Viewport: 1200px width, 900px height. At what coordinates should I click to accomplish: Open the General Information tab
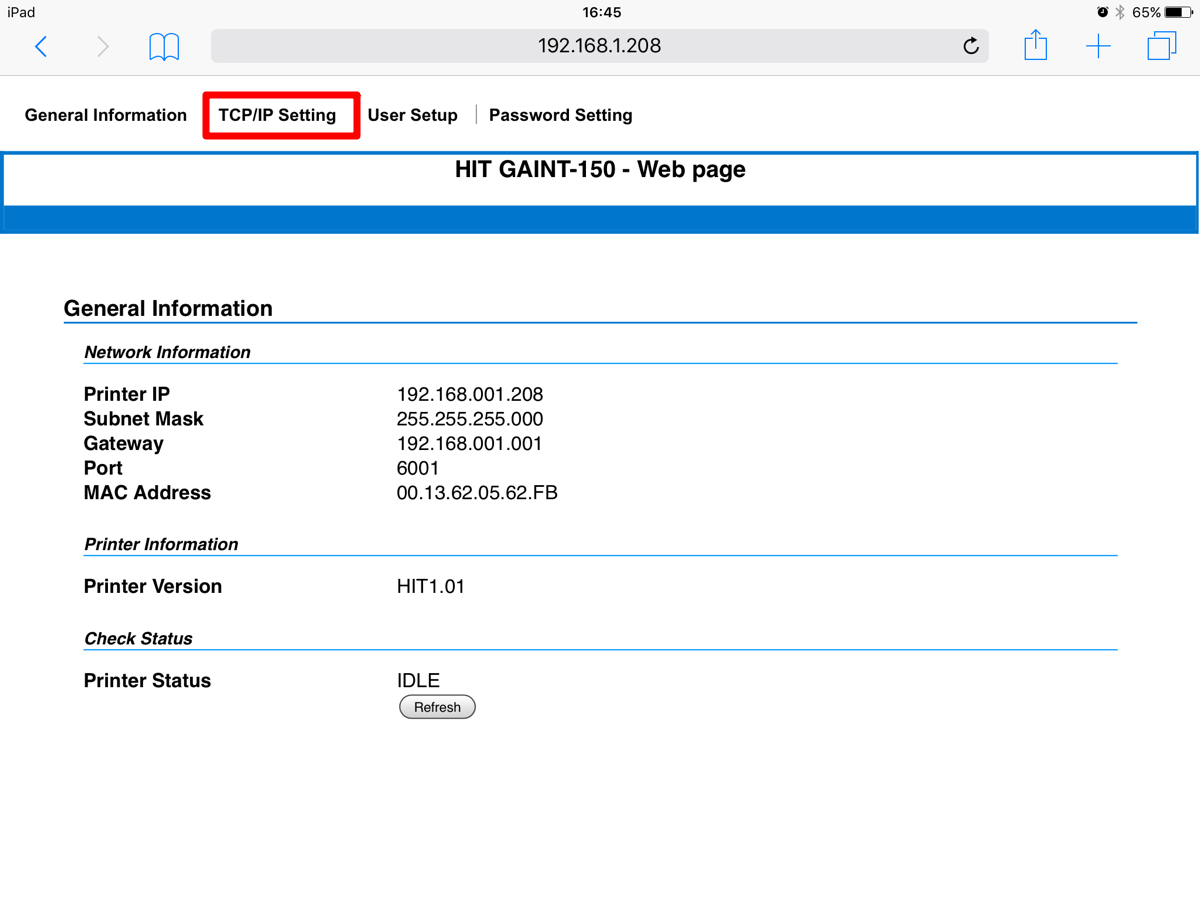coord(106,115)
